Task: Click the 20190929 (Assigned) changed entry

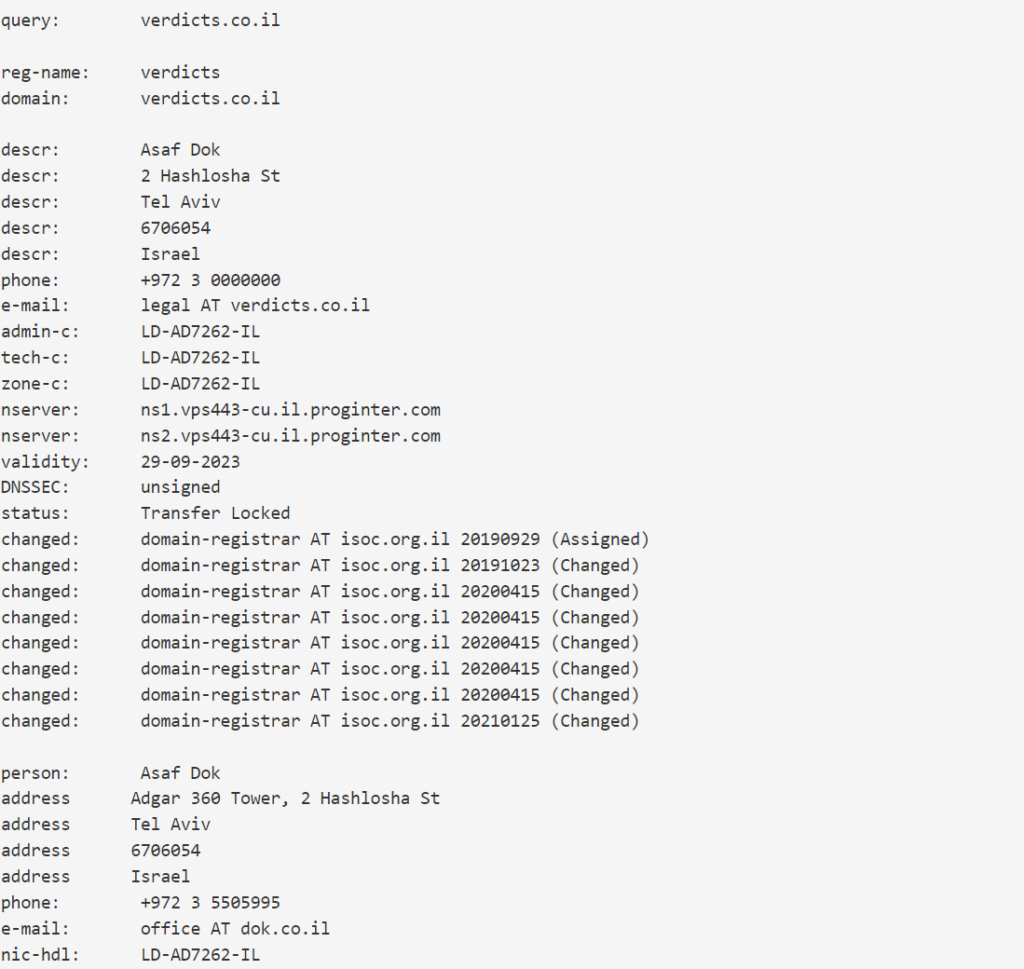Action: tap(555, 540)
